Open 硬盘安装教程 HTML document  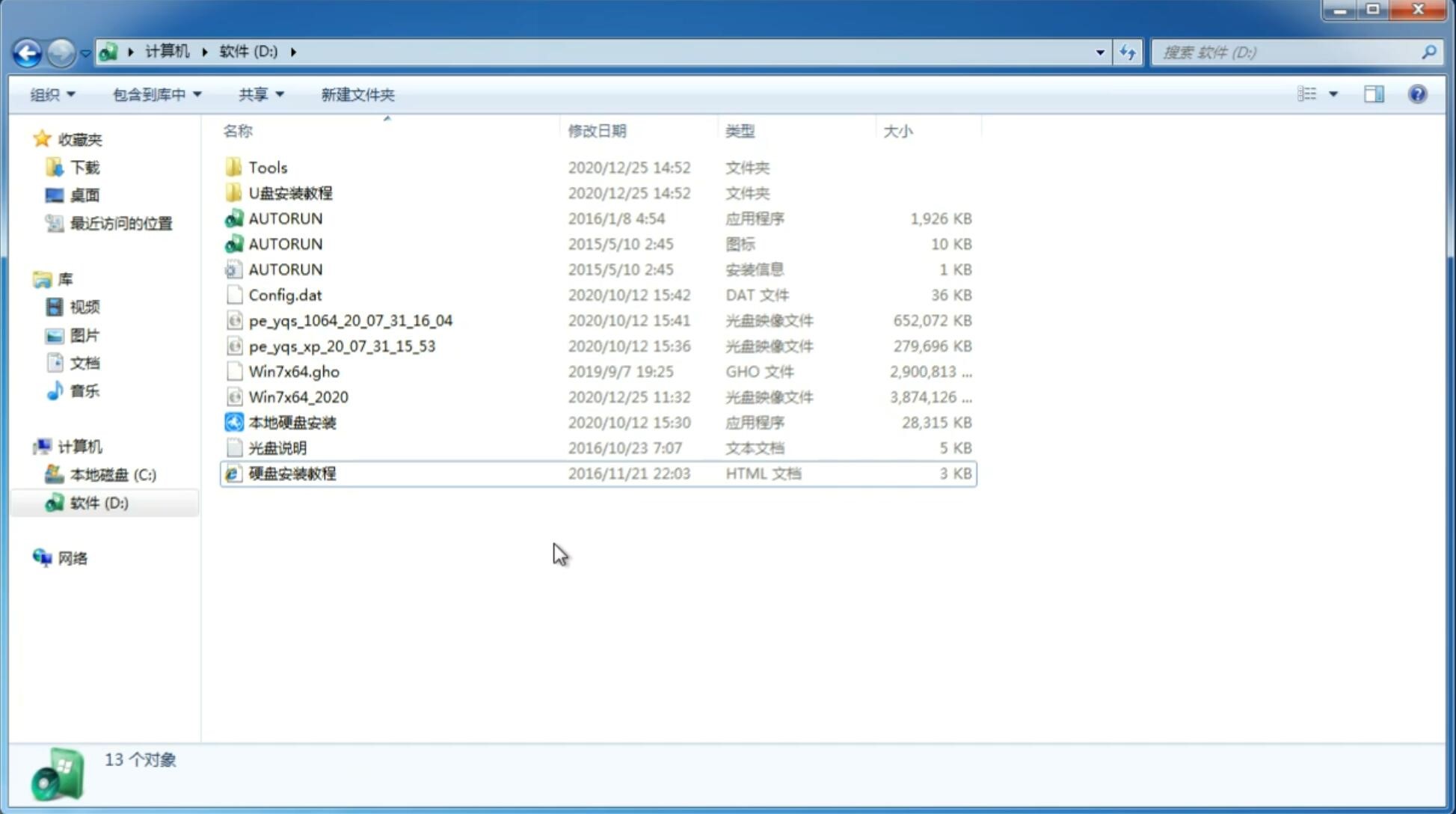[291, 473]
